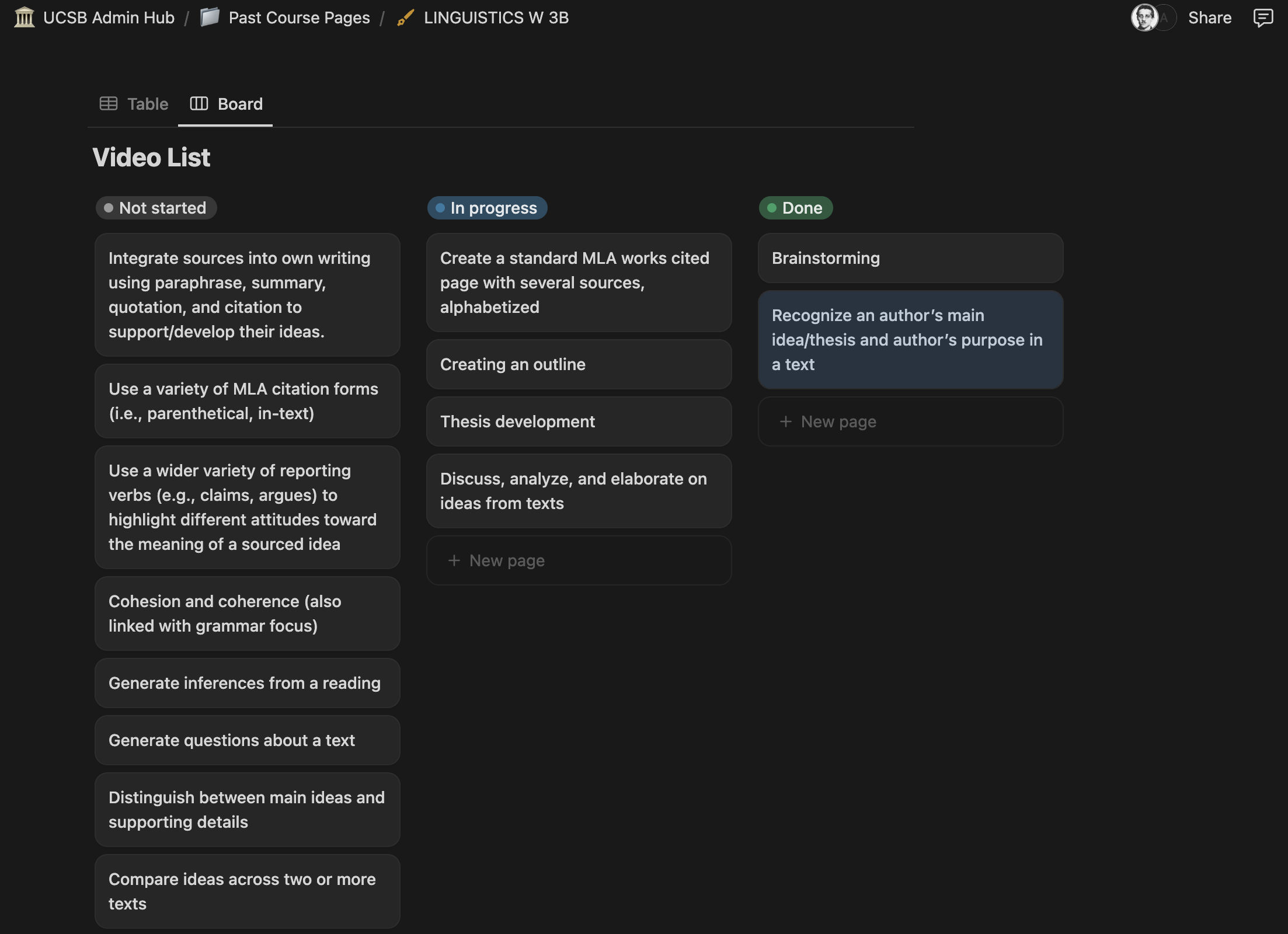
Task: Click the Board view columns icon
Action: point(199,104)
